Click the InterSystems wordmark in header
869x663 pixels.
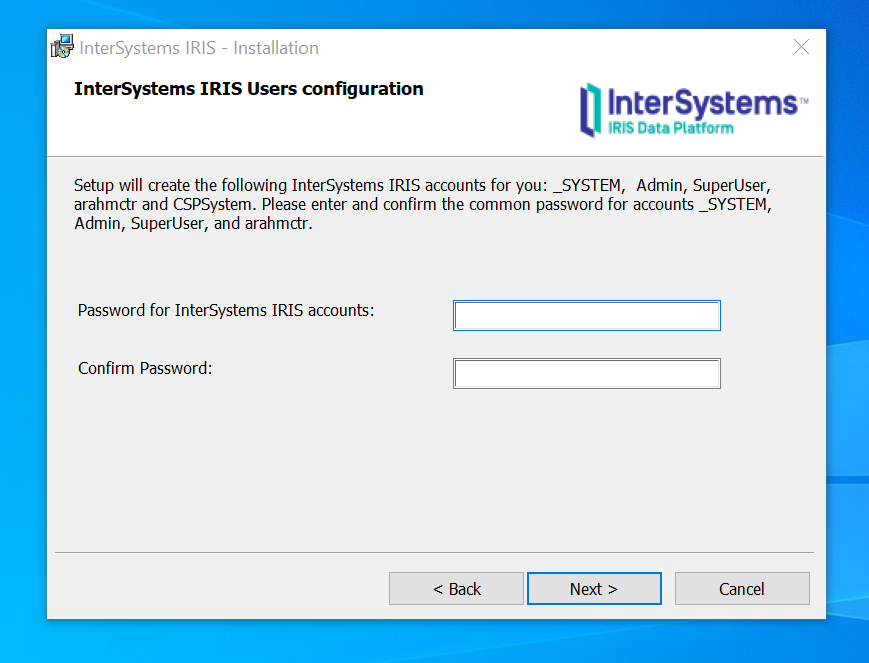tap(703, 103)
